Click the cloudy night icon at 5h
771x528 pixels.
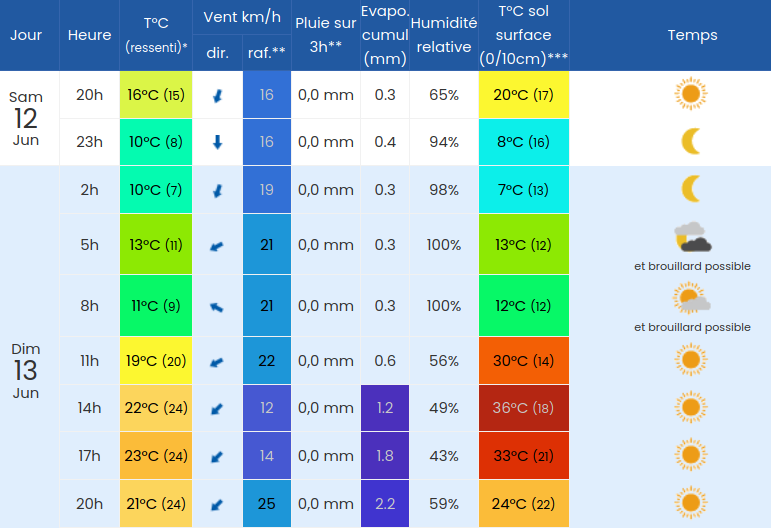[692, 237]
